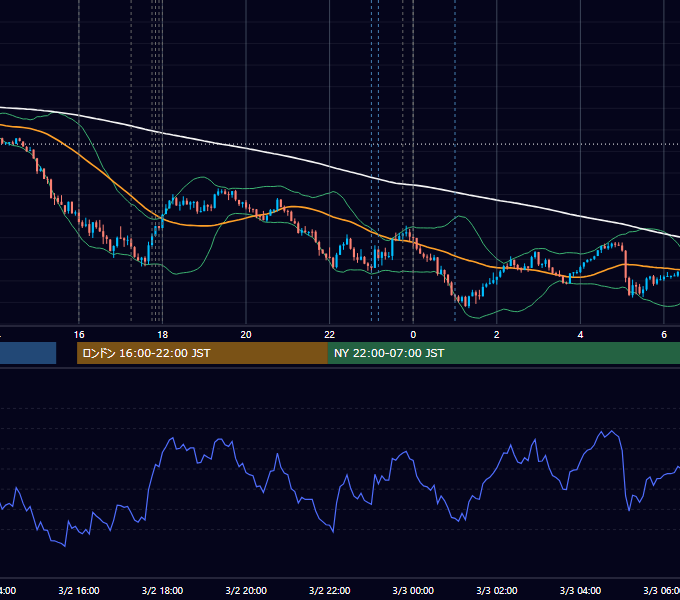Click the "3/2 22:00" time label
Screen dimensions: 680x600
click(330, 590)
